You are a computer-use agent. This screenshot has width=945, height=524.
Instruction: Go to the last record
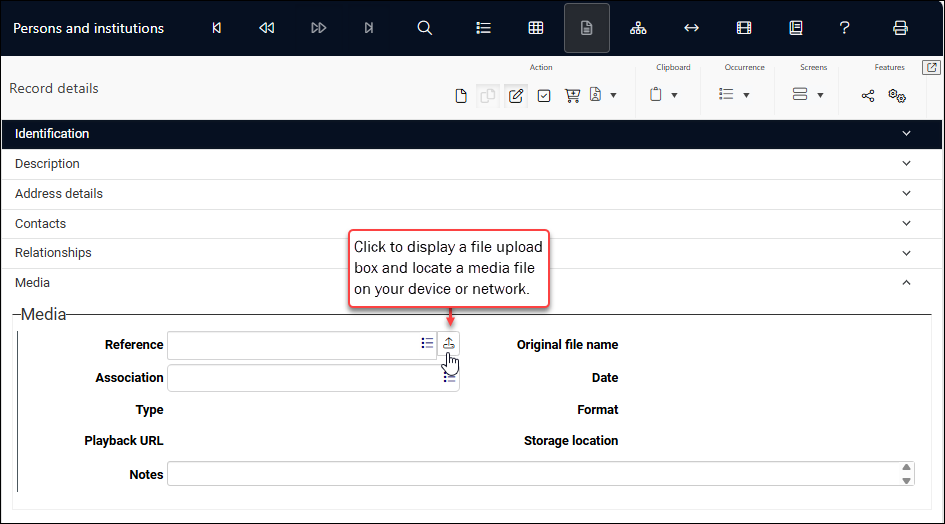tap(369, 28)
